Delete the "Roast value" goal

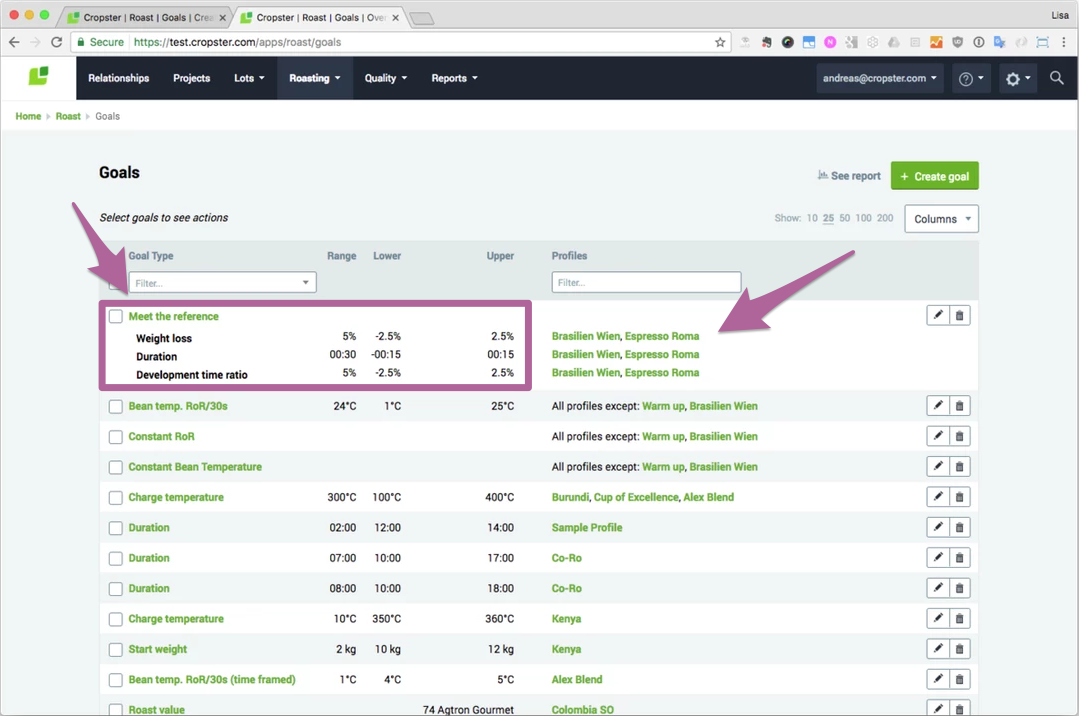point(959,709)
